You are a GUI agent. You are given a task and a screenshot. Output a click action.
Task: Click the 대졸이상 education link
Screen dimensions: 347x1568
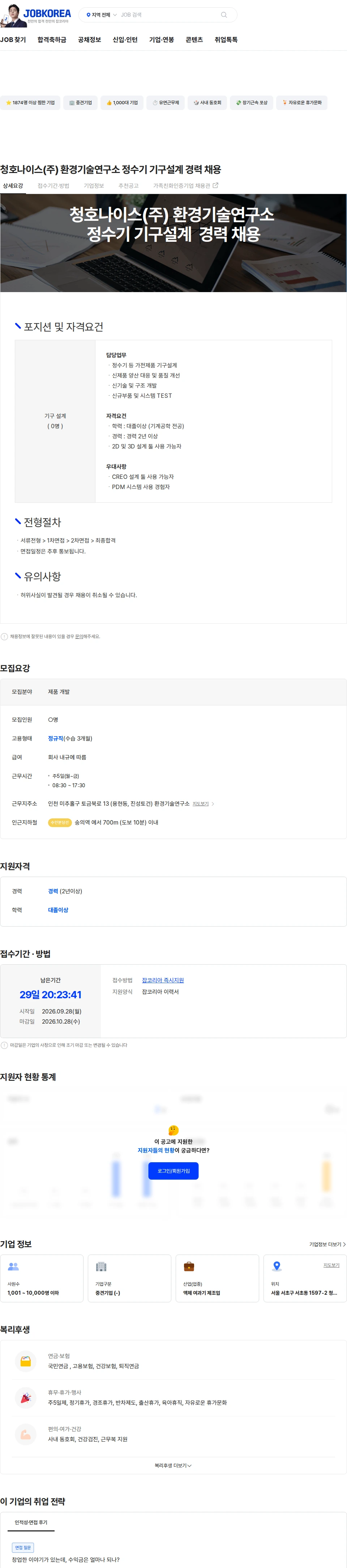click(x=58, y=910)
